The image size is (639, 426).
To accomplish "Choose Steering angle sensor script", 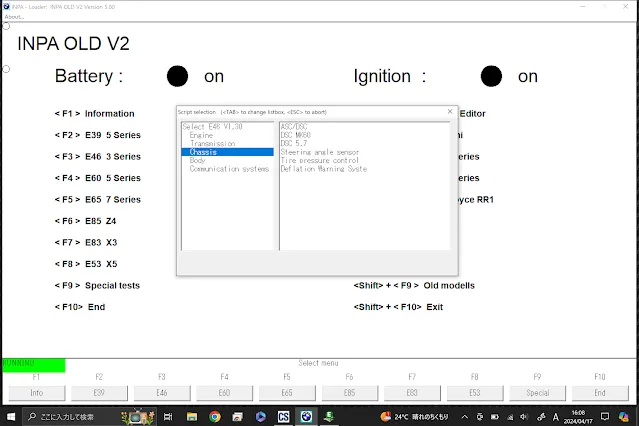I will [x=320, y=152].
